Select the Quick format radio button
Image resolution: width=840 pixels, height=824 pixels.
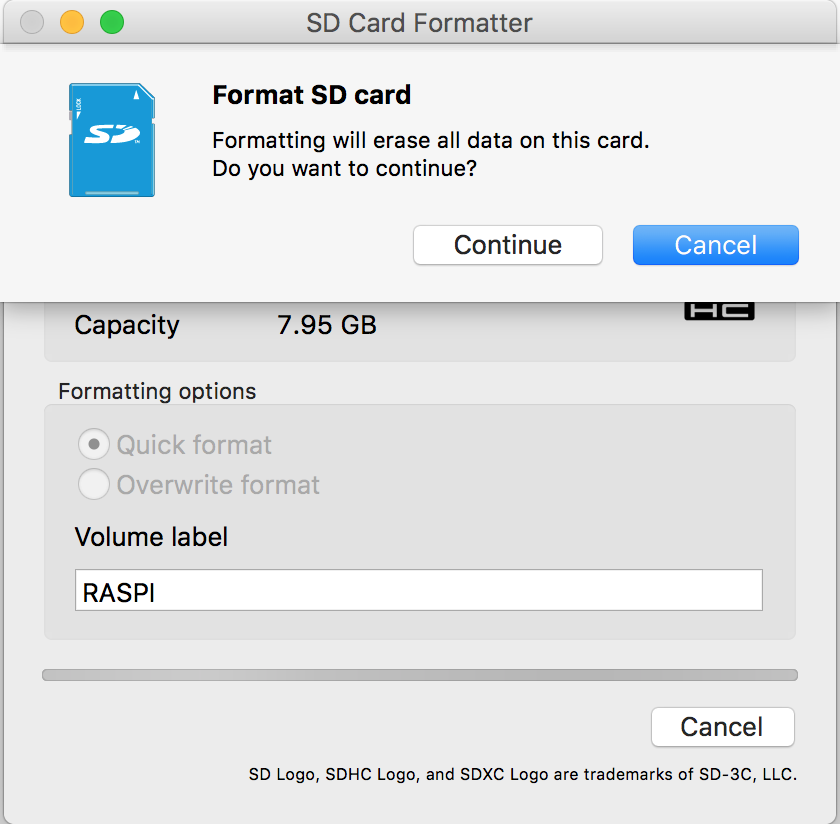(x=94, y=445)
